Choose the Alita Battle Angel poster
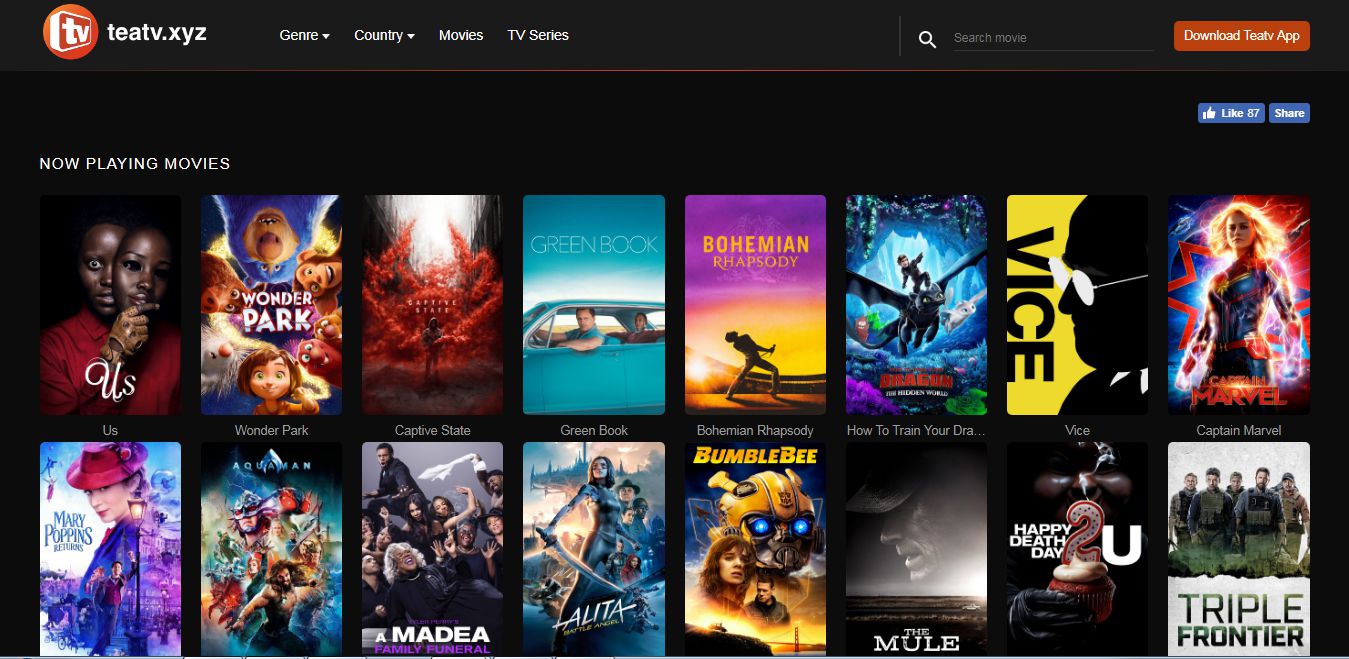This screenshot has width=1349, height=659. [594, 549]
